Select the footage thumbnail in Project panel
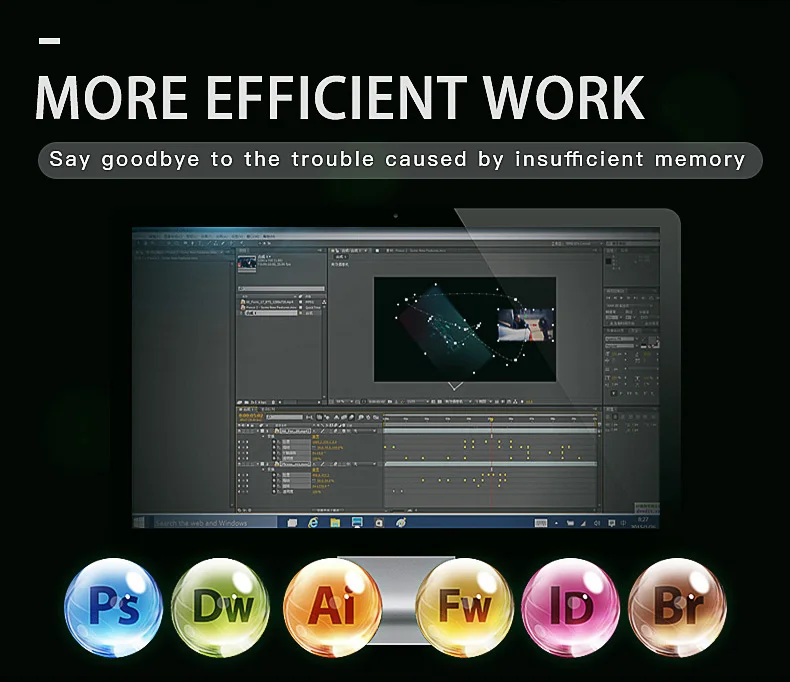 pyautogui.click(x=247, y=264)
